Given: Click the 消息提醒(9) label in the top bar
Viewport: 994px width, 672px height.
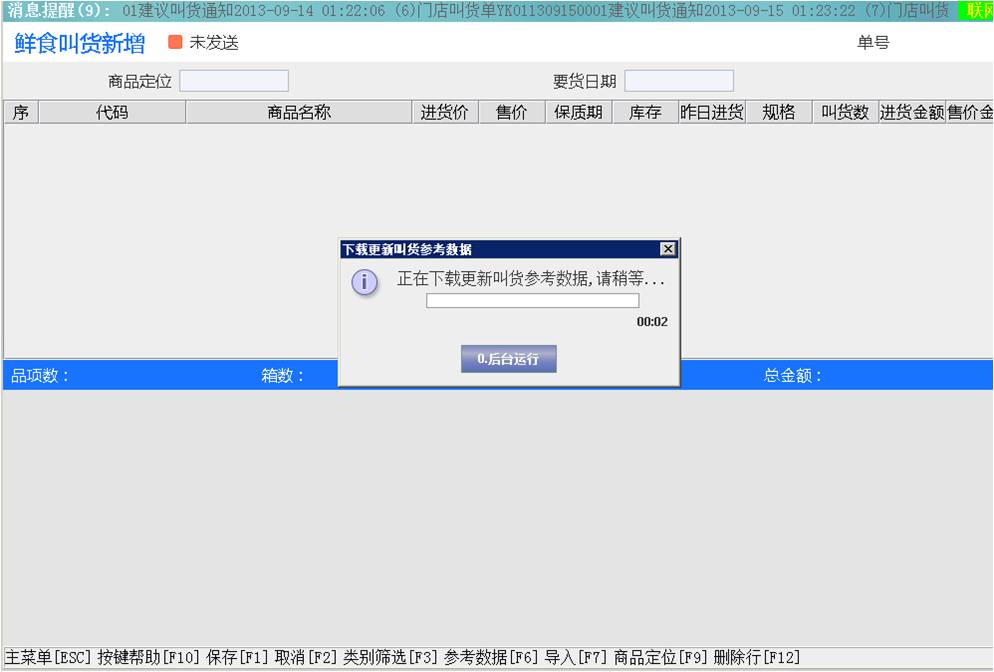Looking at the screenshot, I should coord(58,10).
